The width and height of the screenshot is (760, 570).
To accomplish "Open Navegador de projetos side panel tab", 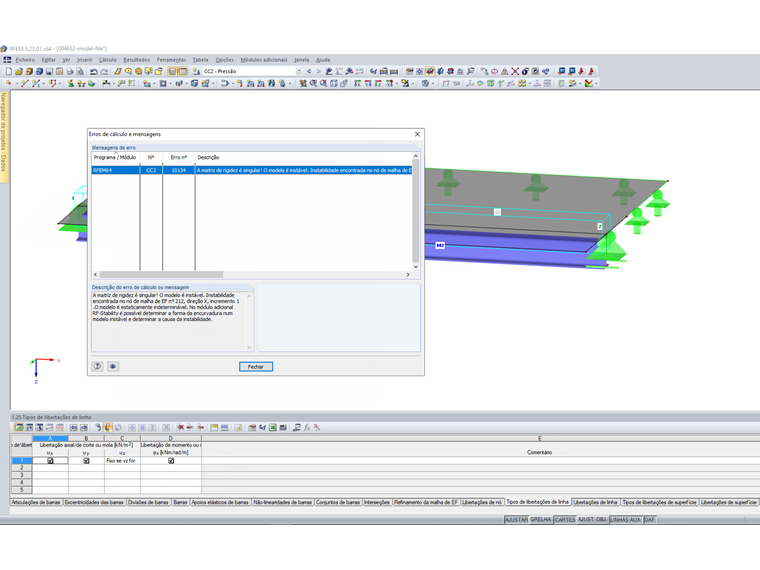I will coord(4,136).
